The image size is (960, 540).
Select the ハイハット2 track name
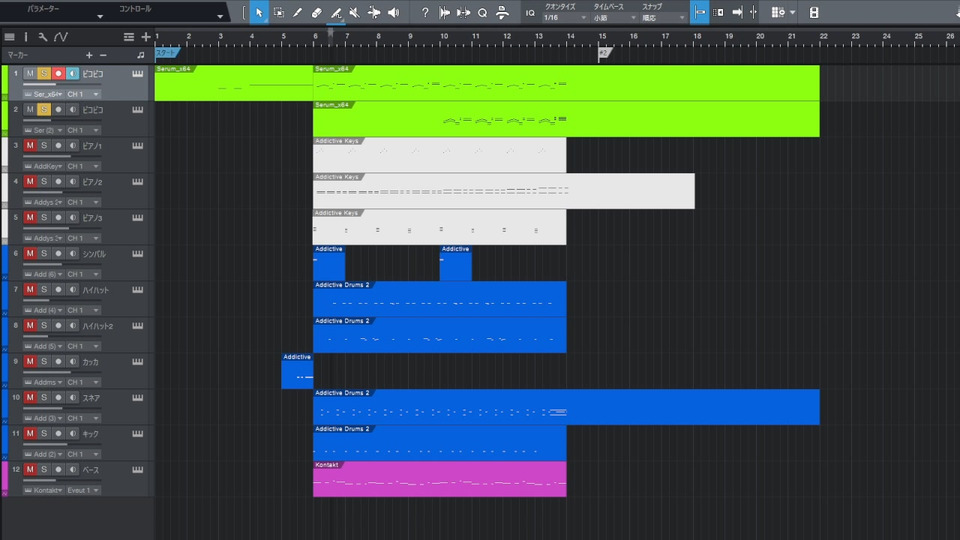[98, 326]
